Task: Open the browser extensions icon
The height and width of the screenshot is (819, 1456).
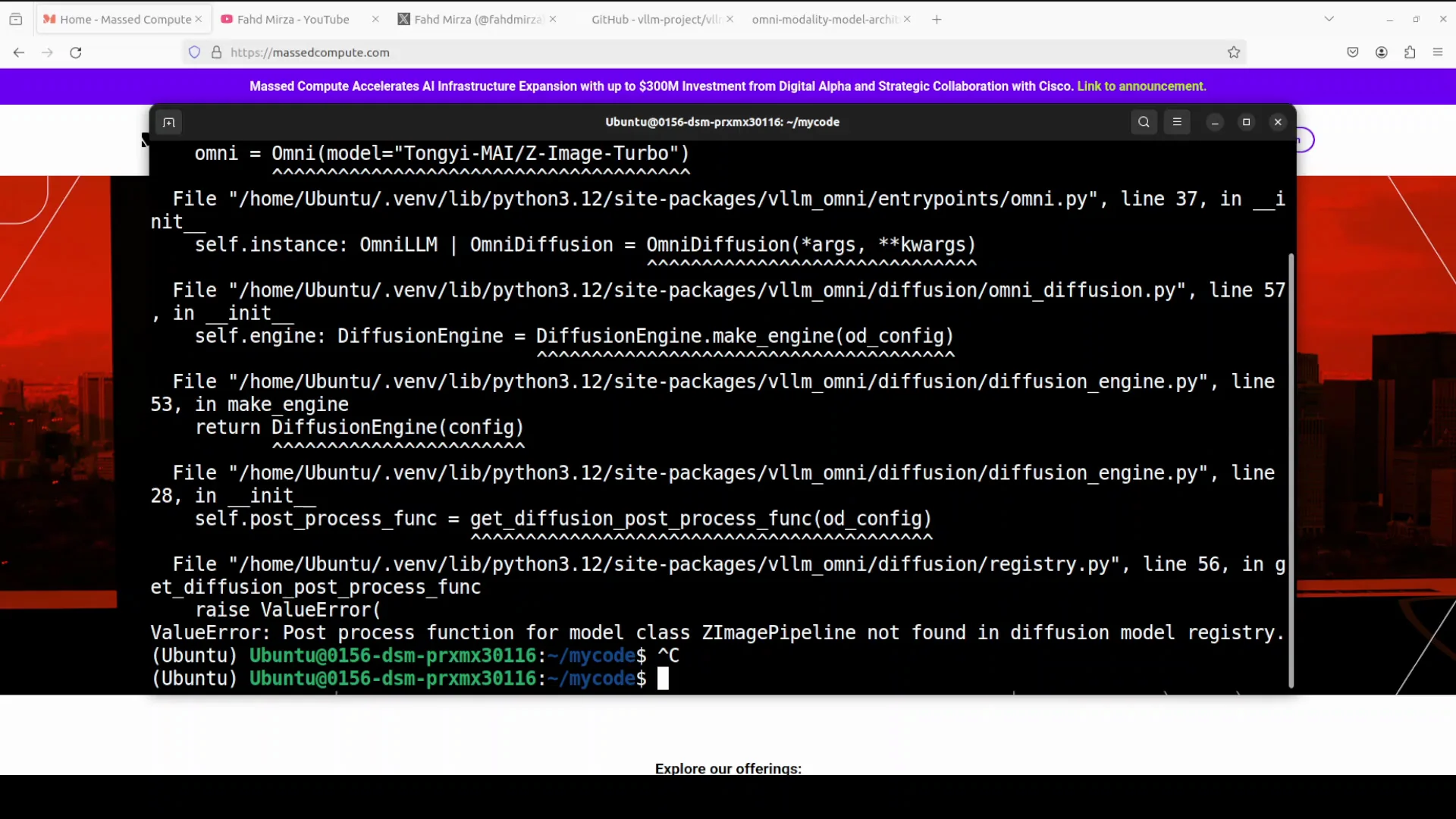Action: coord(1410,52)
